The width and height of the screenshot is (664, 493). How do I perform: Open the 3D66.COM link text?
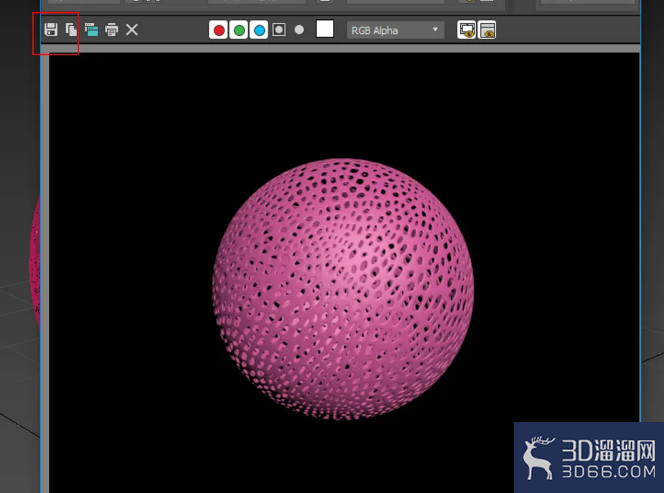609,472
